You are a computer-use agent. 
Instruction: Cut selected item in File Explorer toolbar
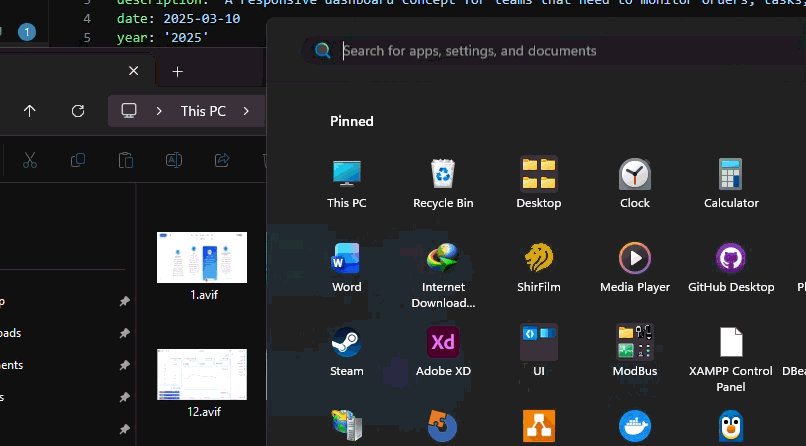click(30, 160)
